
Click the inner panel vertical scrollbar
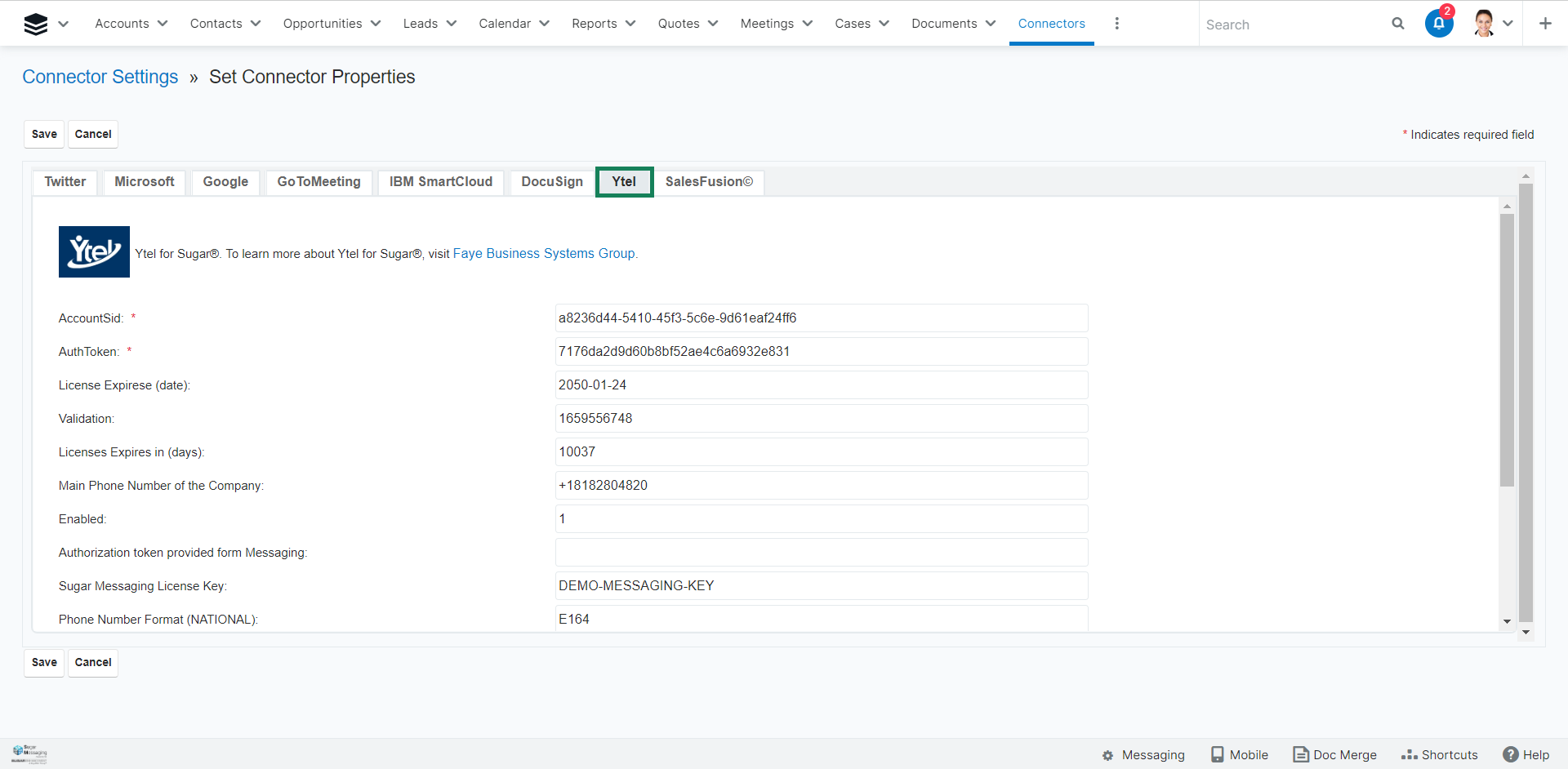(x=1507, y=351)
